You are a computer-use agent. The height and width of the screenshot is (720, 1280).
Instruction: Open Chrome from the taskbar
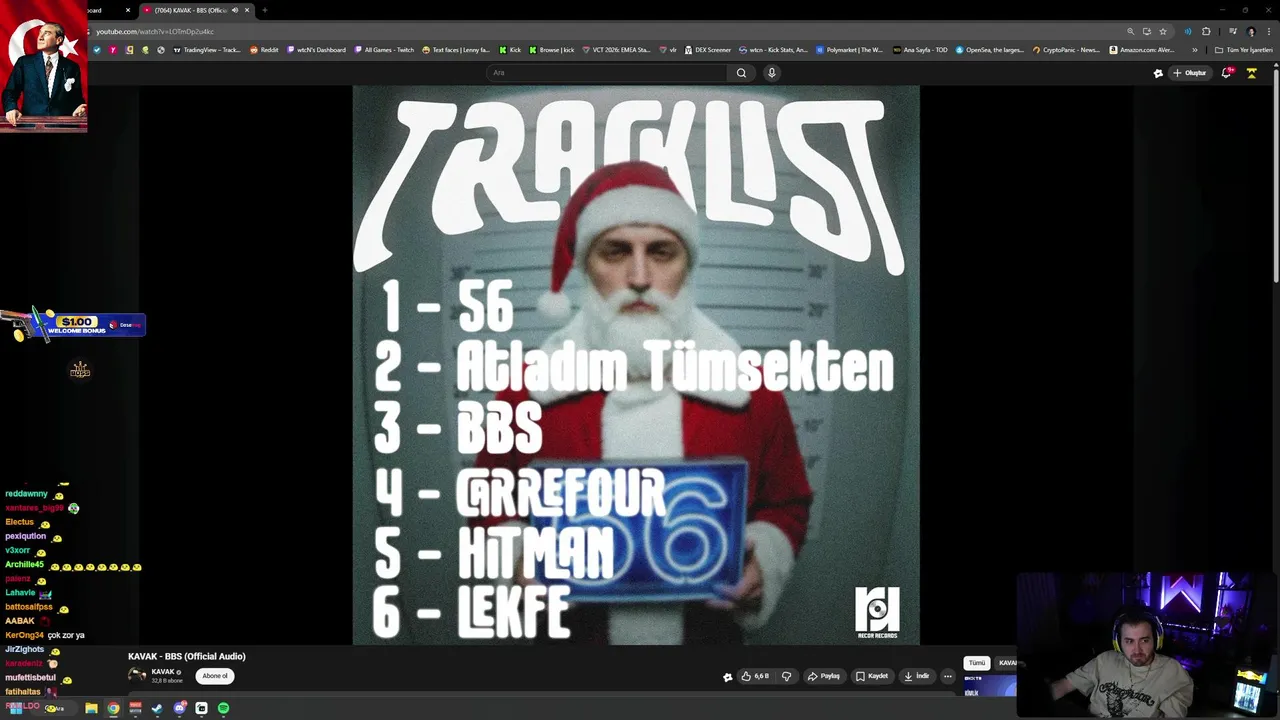[x=113, y=708]
